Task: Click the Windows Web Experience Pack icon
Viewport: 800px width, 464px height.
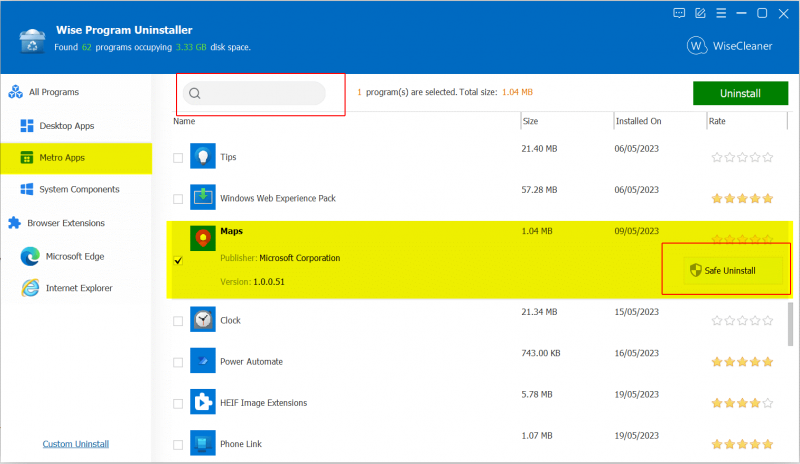Action: 203,197
